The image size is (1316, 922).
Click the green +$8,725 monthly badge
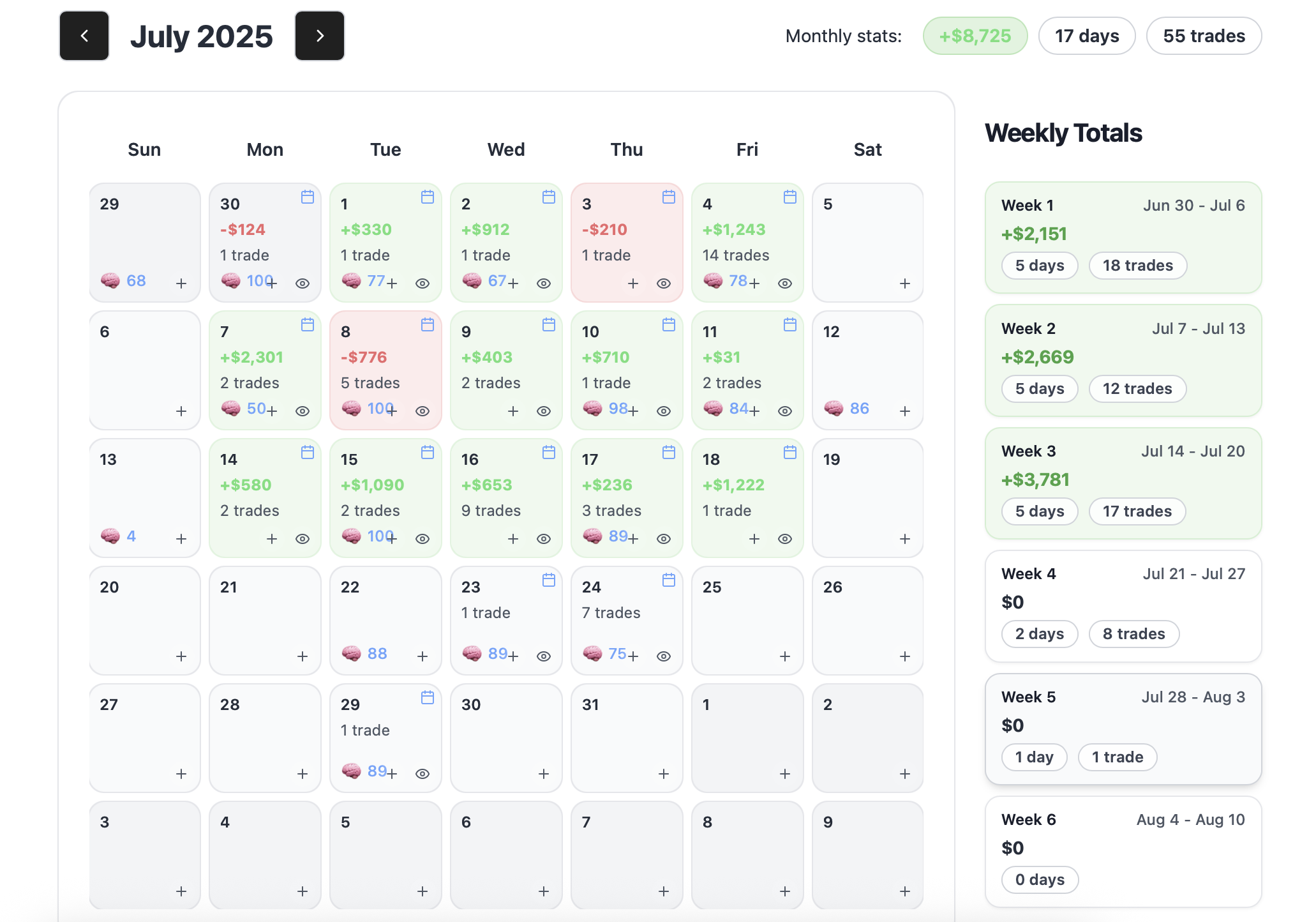975,36
